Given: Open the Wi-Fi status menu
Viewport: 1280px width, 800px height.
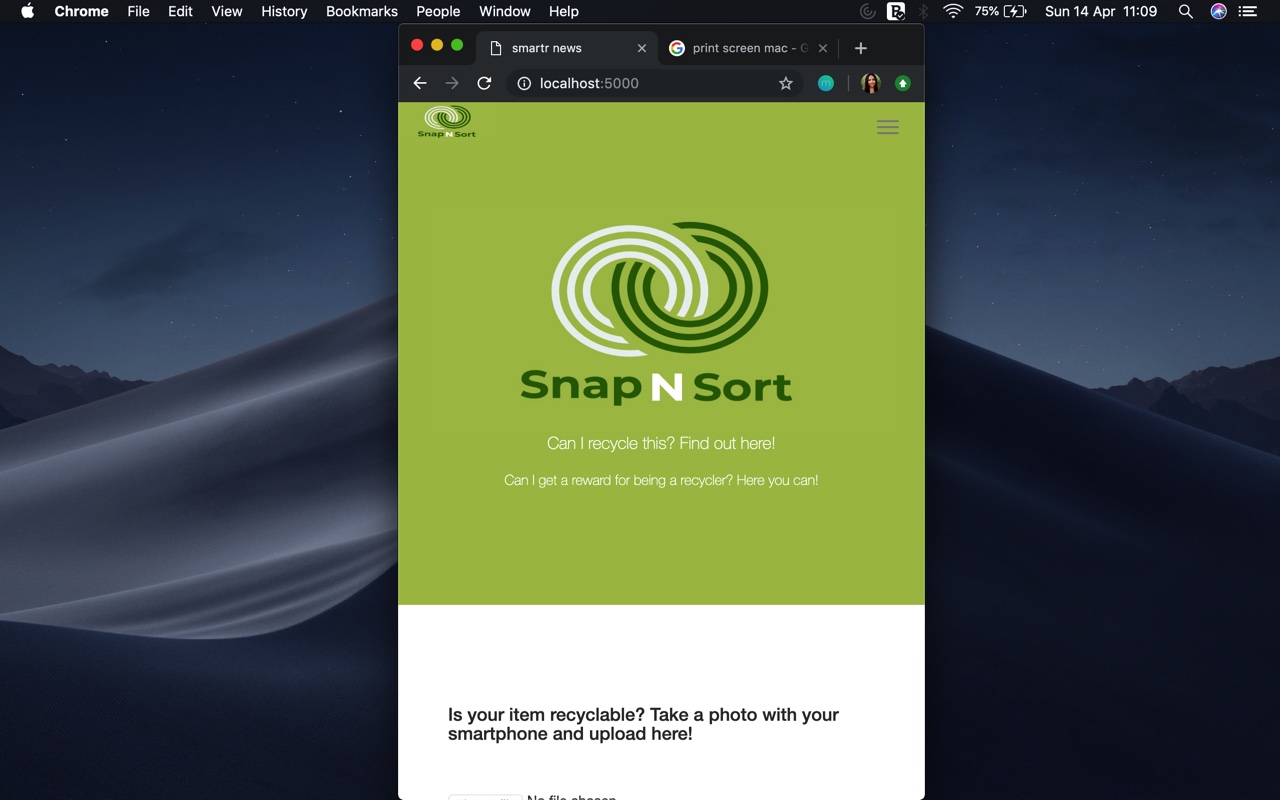Looking at the screenshot, I should tap(953, 11).
